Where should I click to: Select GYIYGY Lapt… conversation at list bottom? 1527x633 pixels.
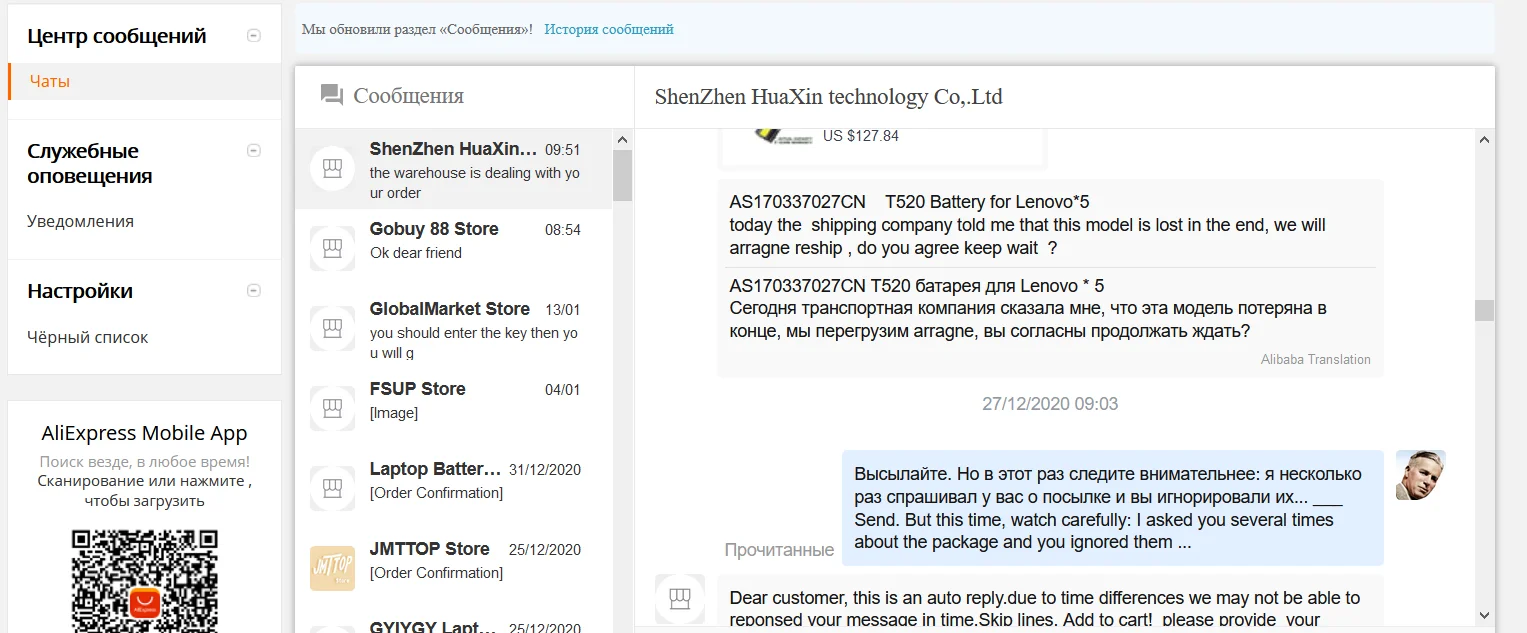tap(454, 621)
